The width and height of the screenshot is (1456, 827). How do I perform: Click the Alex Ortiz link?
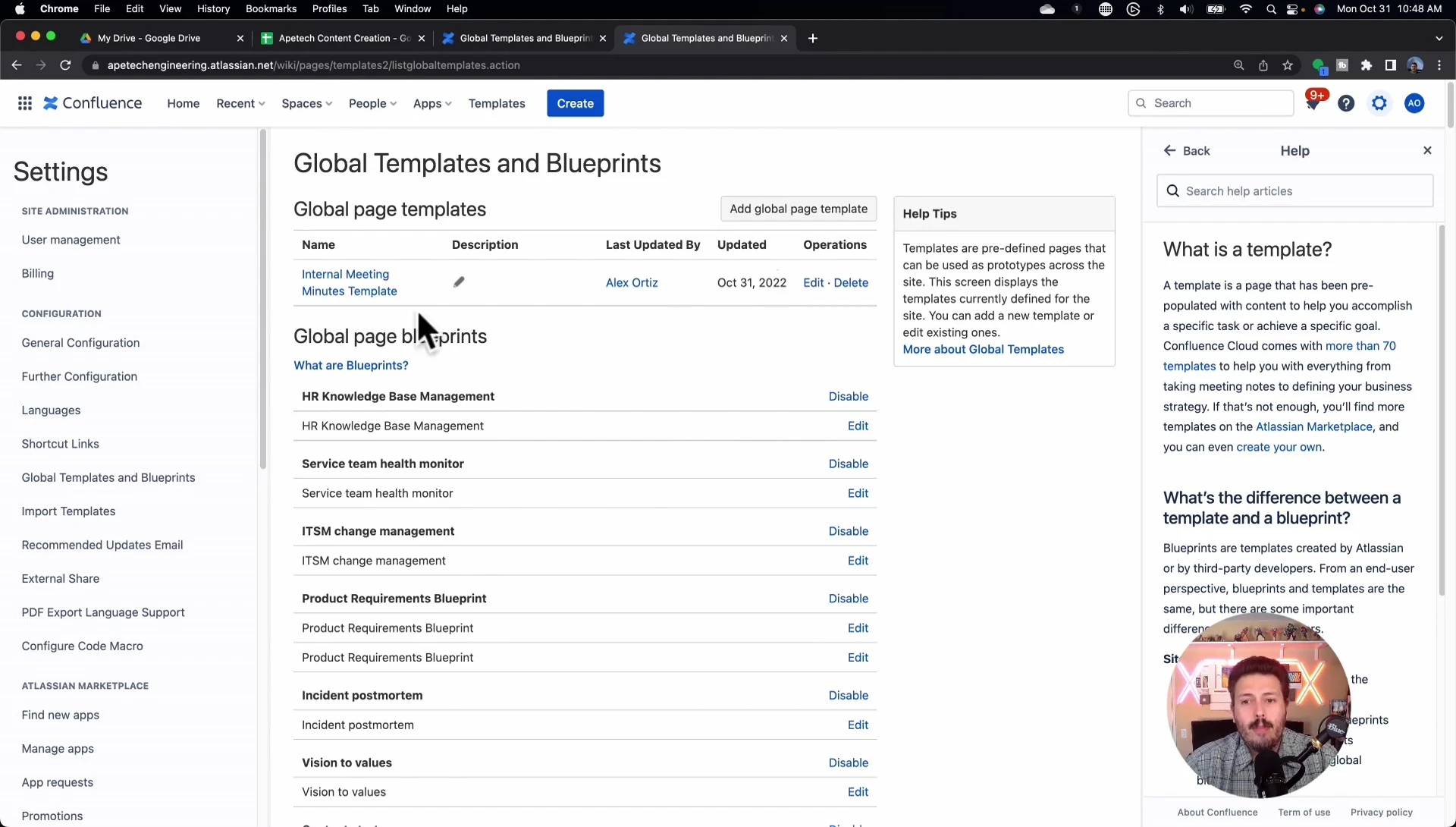(x=632, y=282)
